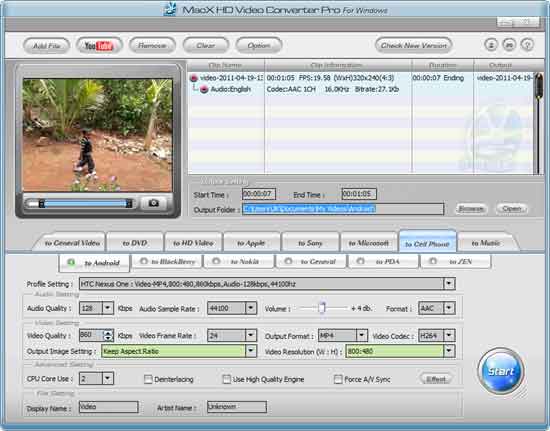
Task: Click the Clip Information column header
Action: (x=338, y=65)
